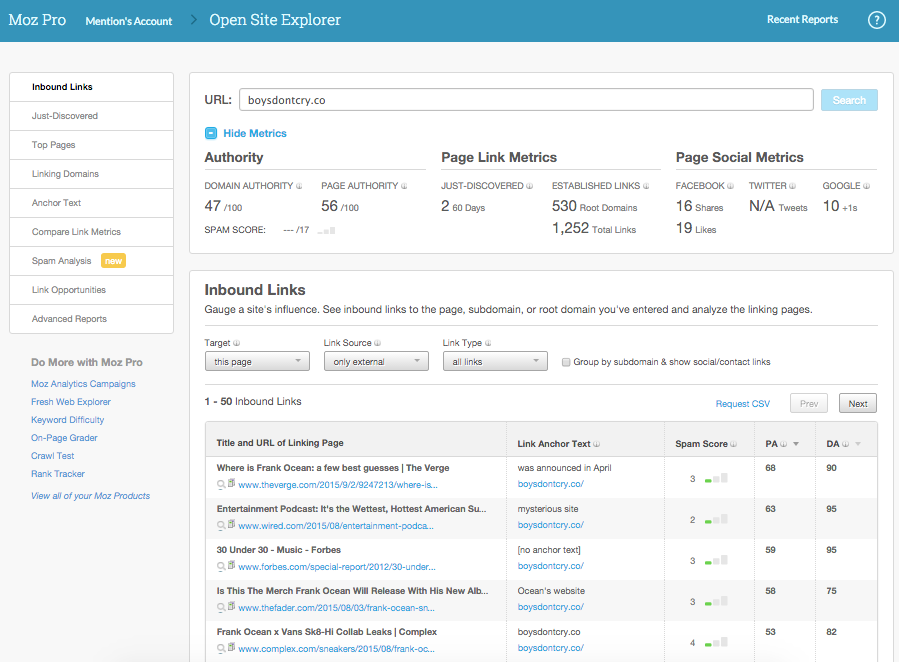Click the info icon beside Established Links

point(646,186)
